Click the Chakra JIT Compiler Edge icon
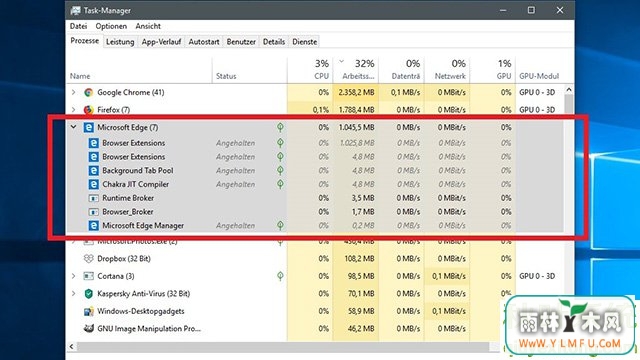The height and width of the screenshot is (360, 640). [93, 184]
